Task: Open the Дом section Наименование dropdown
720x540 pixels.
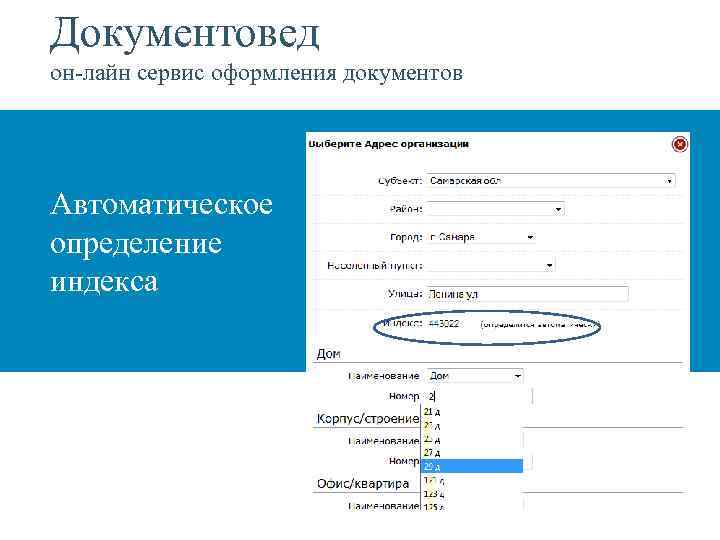Action: point(475,376)
